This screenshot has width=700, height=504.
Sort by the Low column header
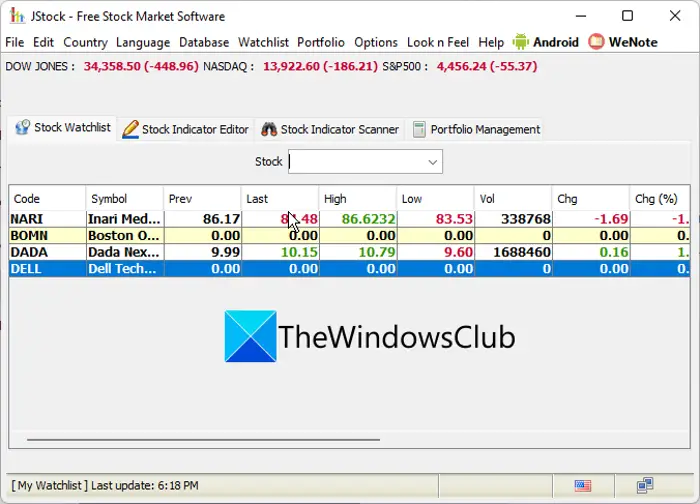pyautogui.click(x=435, y=199)
